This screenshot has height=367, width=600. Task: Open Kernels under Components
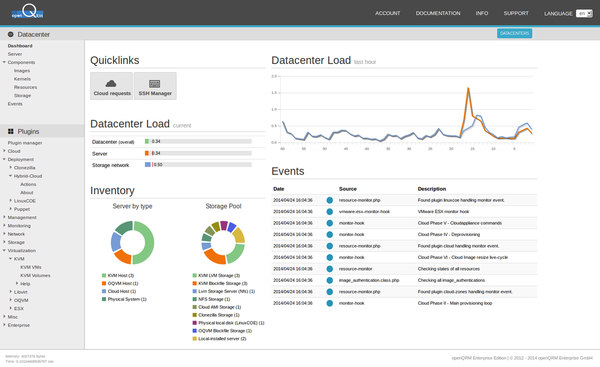coord(22,79)
